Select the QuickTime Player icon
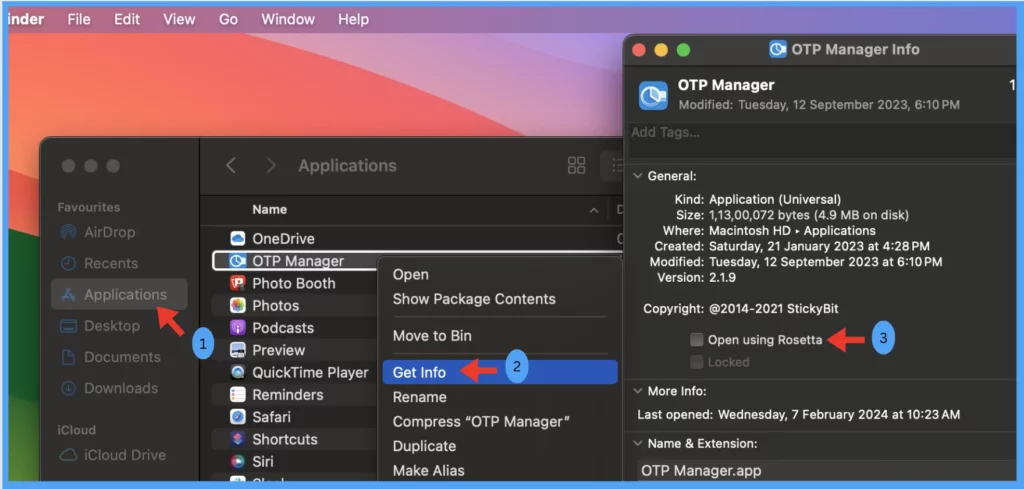Screen dimensions: 1024x489 tap(238, 373)
